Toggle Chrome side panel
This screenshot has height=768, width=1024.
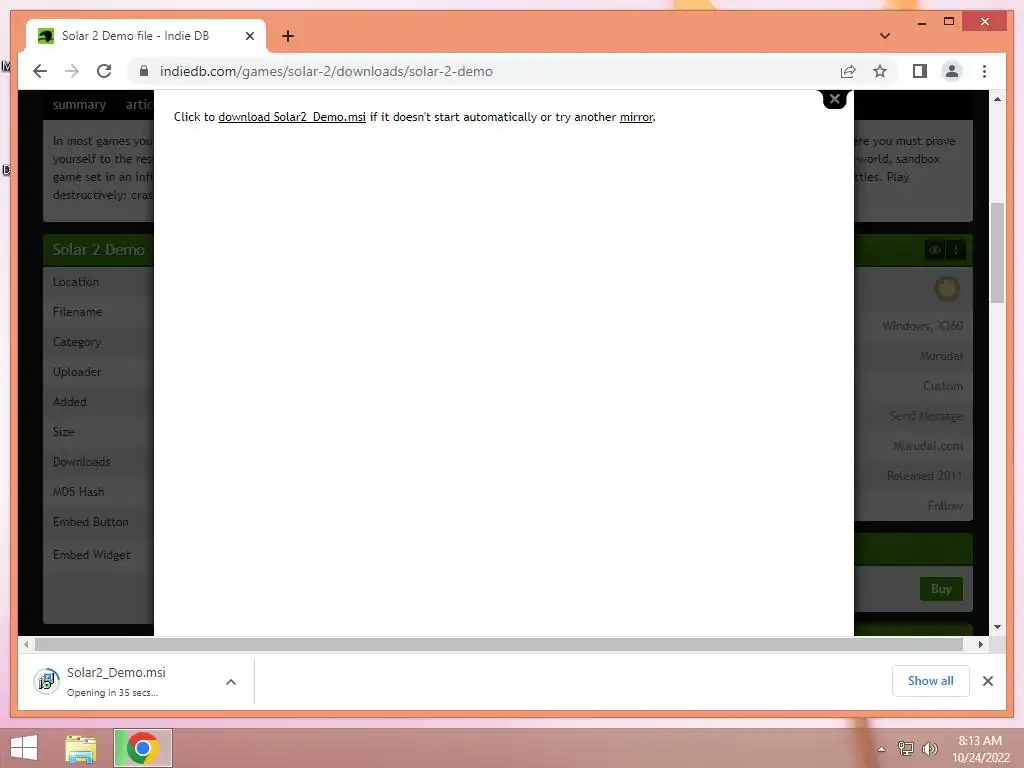click(920, 71)
